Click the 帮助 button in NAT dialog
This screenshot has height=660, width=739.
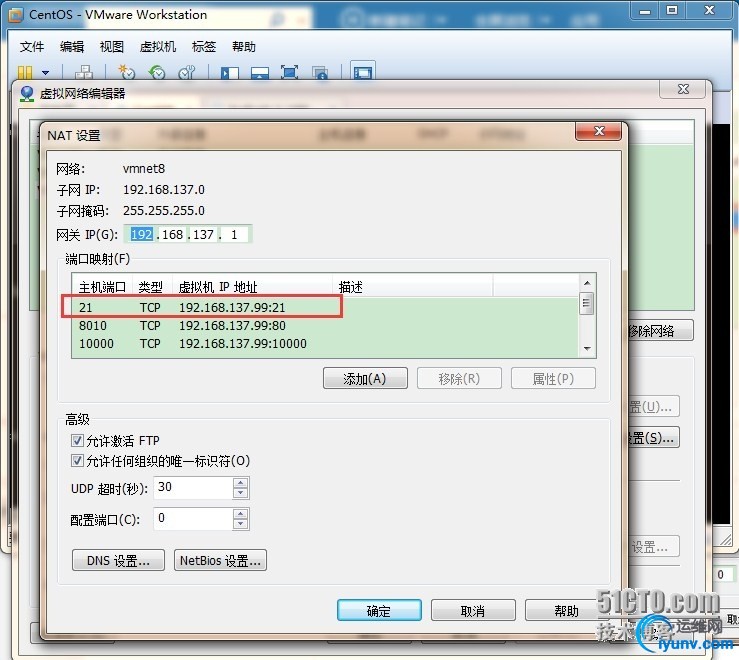[x=566, y=611]
